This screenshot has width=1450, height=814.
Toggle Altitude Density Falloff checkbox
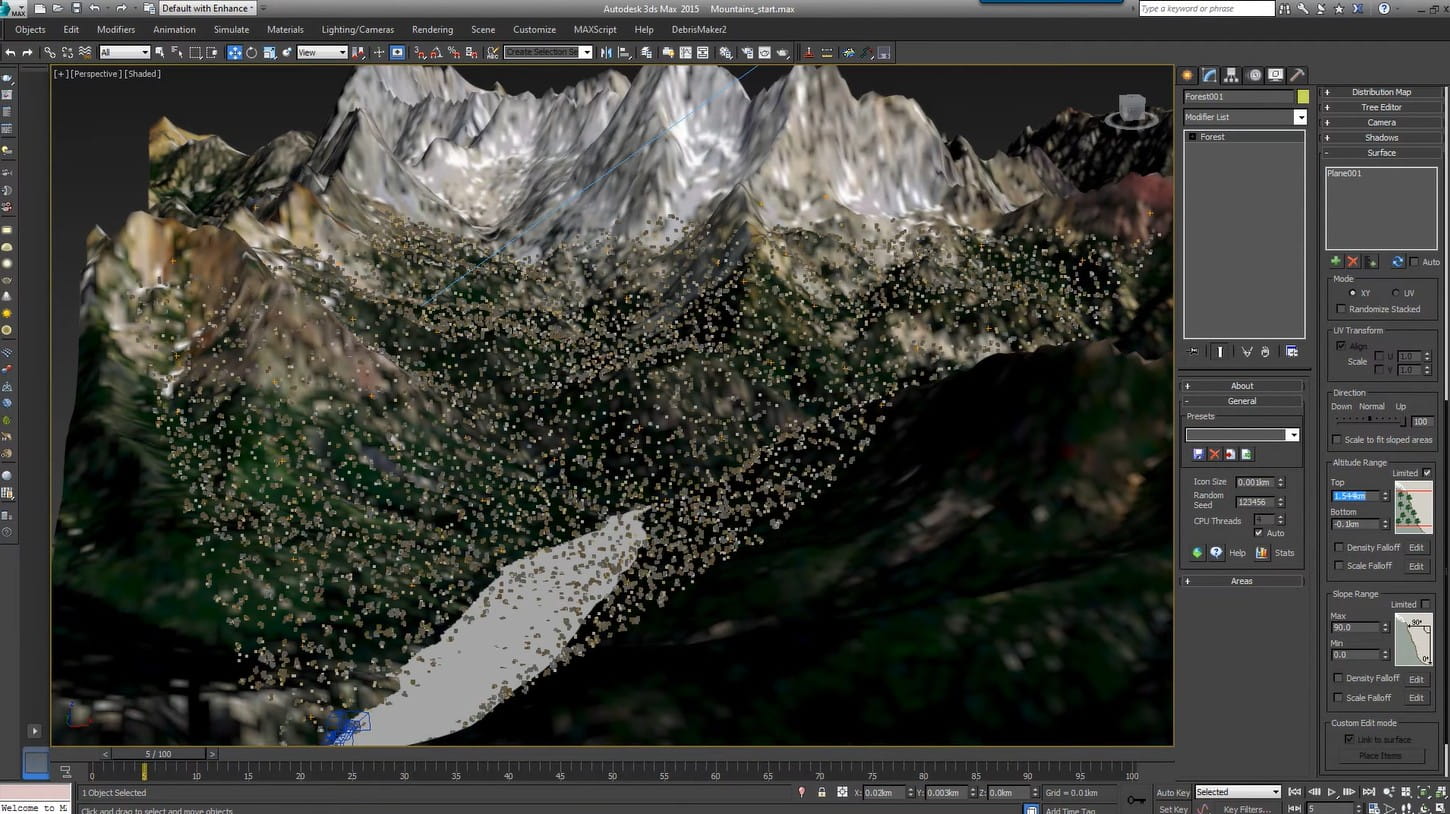point(1339,547)
